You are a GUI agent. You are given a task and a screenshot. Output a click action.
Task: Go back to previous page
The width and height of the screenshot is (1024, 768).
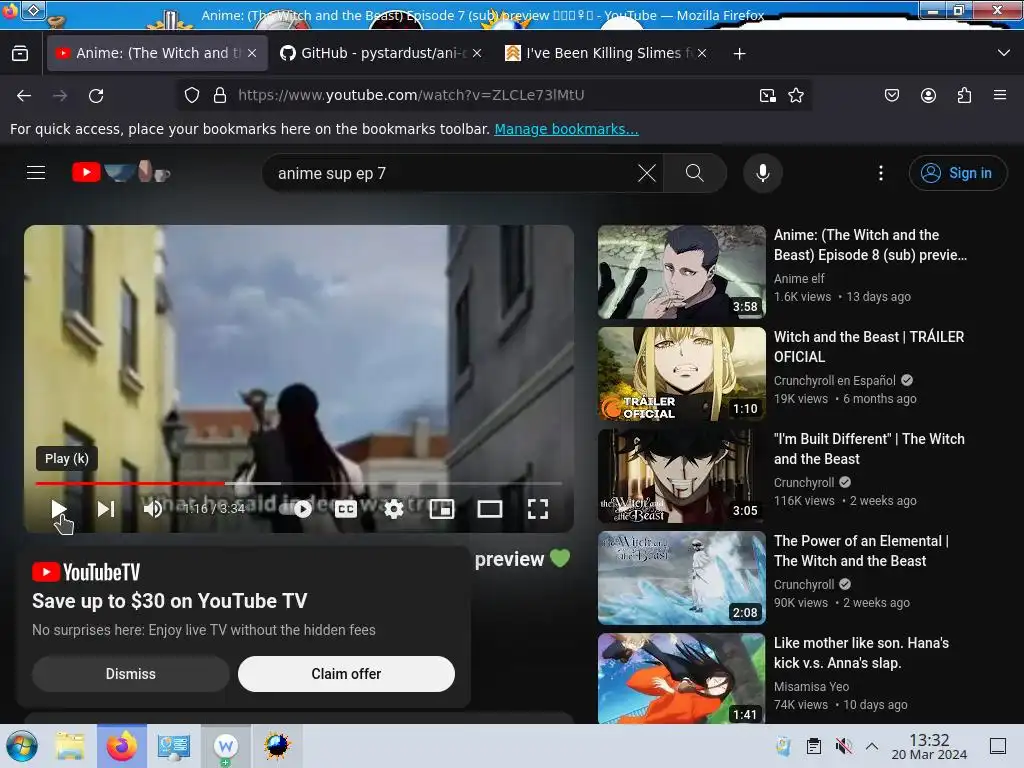point(24,95)
